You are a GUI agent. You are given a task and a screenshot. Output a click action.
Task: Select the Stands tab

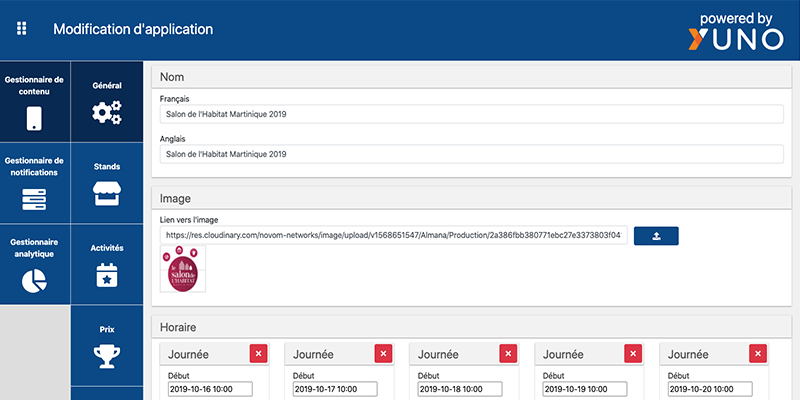(x=106, y=184)
